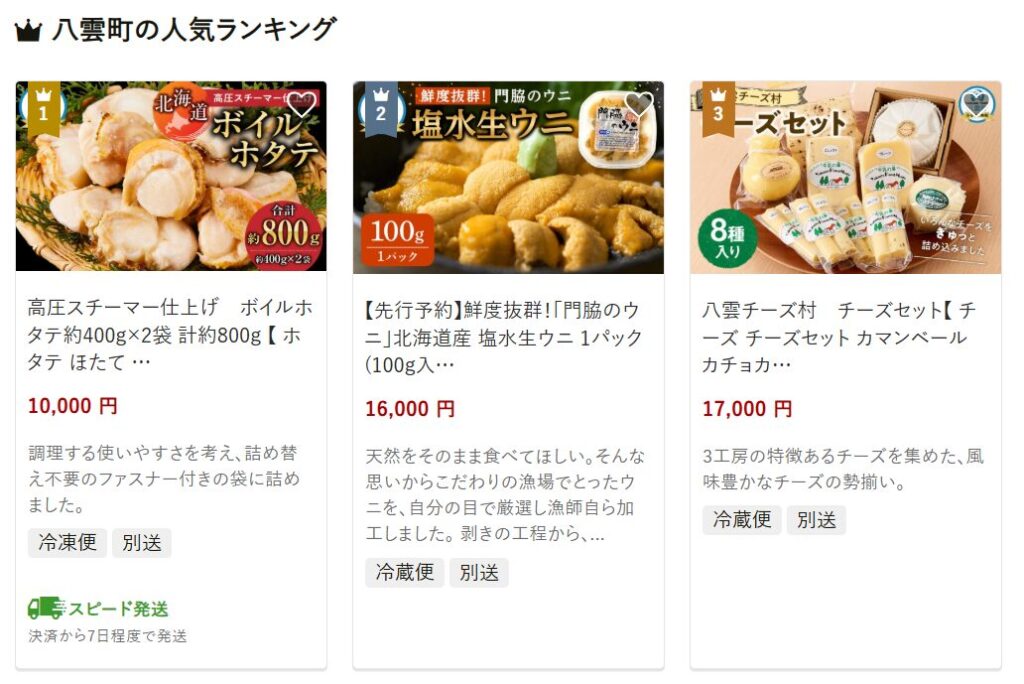
Task: Open the 【先行予約】鮮度抜群 門脇のウニ title link
Action: click(504, 337)
